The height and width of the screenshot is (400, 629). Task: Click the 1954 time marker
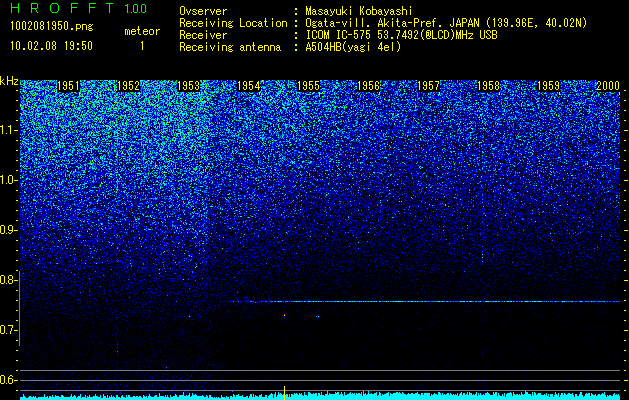tap(248, 86)
